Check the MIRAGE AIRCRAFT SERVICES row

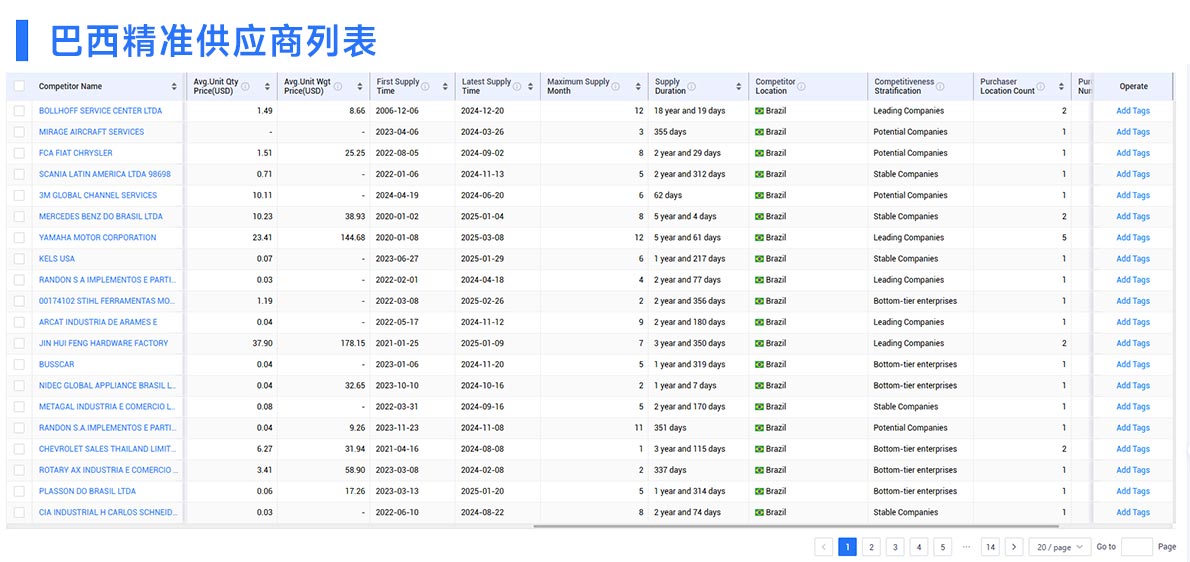19,132
